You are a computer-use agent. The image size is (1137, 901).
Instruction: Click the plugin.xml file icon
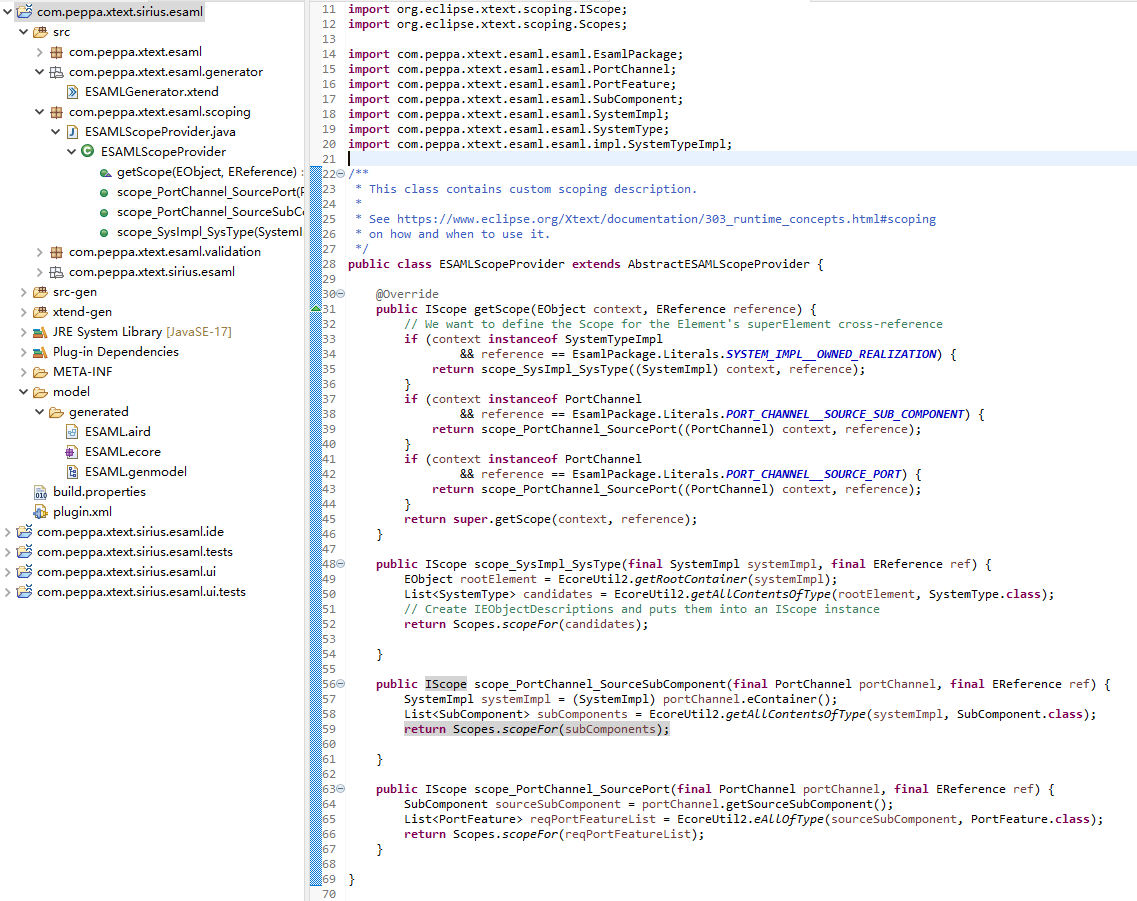(x=41, y=512)
